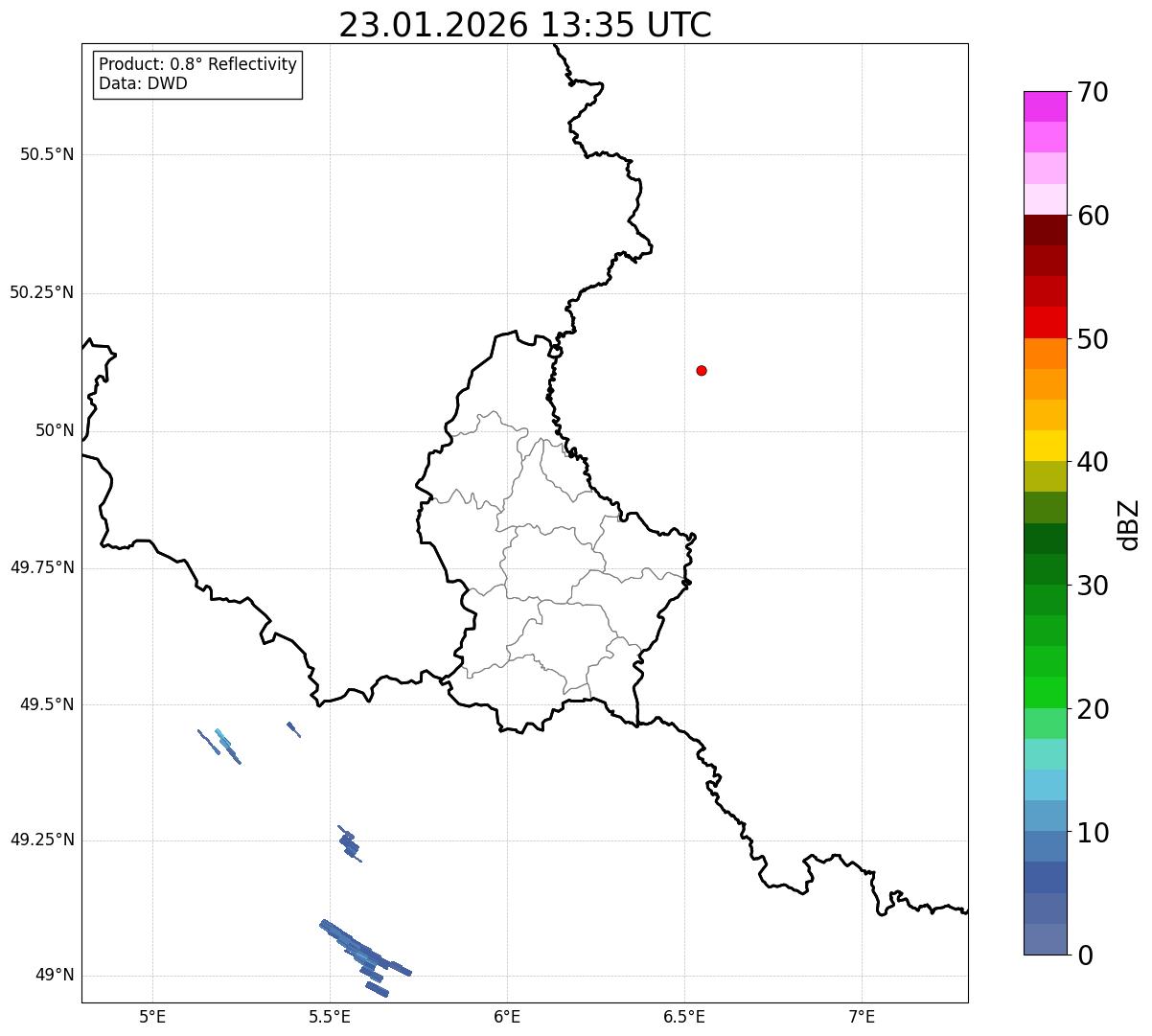Click the 70 colorbar tick value
This screenshot has height=1036, width=1152.
pyautogui.click(x=1093, y=92)
